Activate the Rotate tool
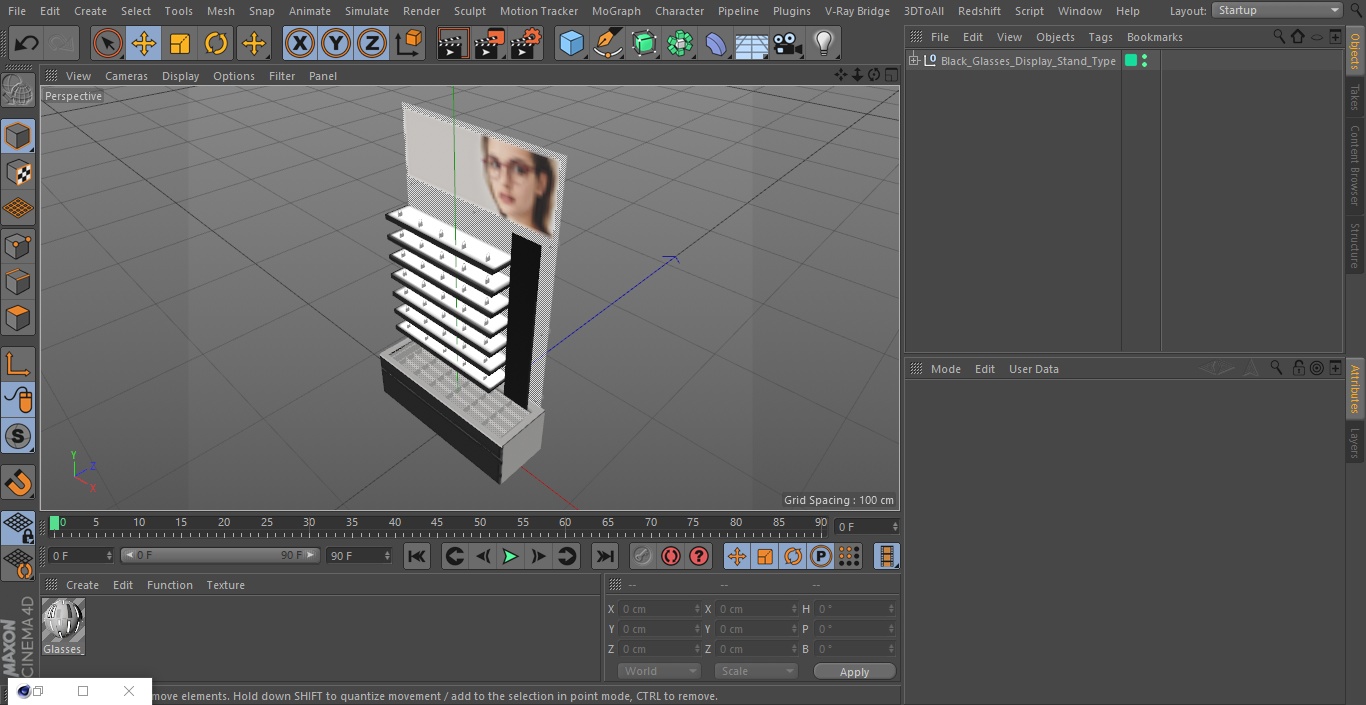 click(216, 44)
